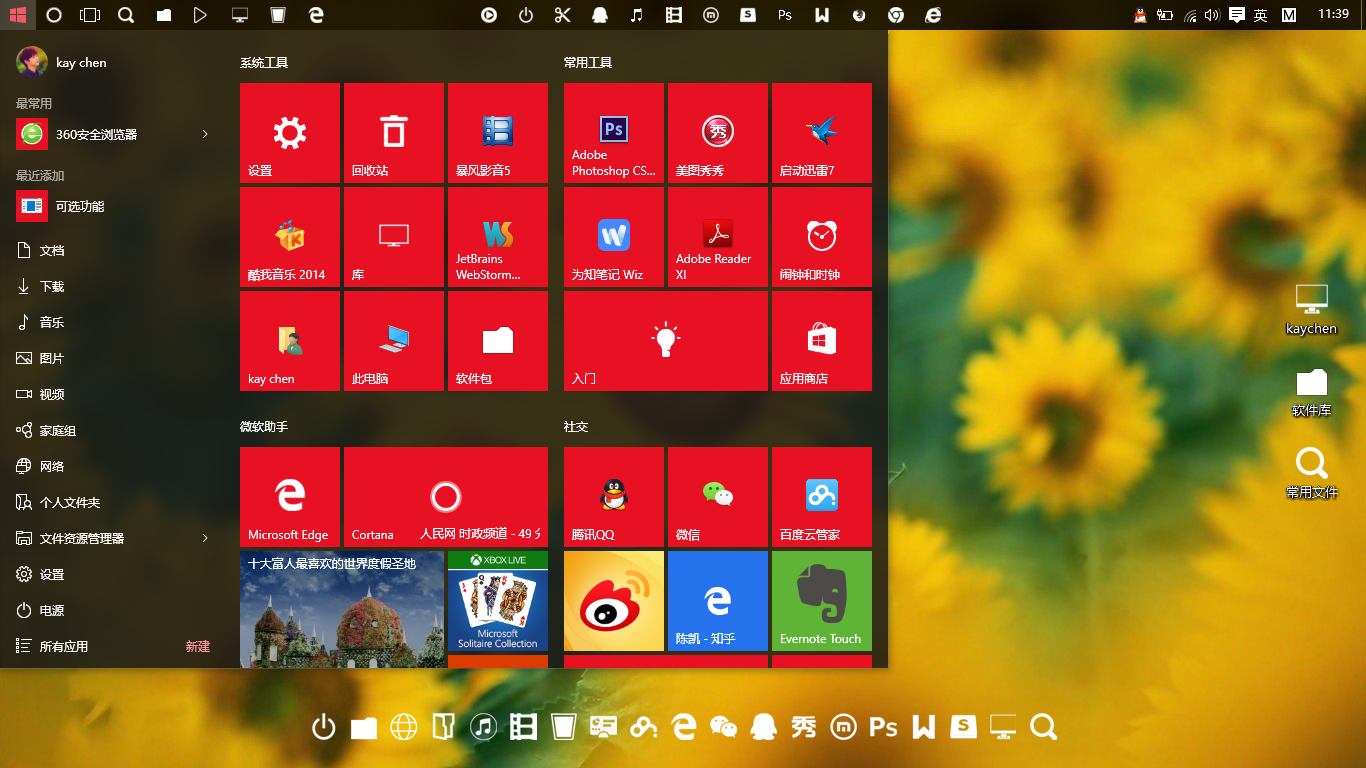1366x768 pixels.
Task: Open Chrome from the top taskbar
Action: click(x=896, y=15)
